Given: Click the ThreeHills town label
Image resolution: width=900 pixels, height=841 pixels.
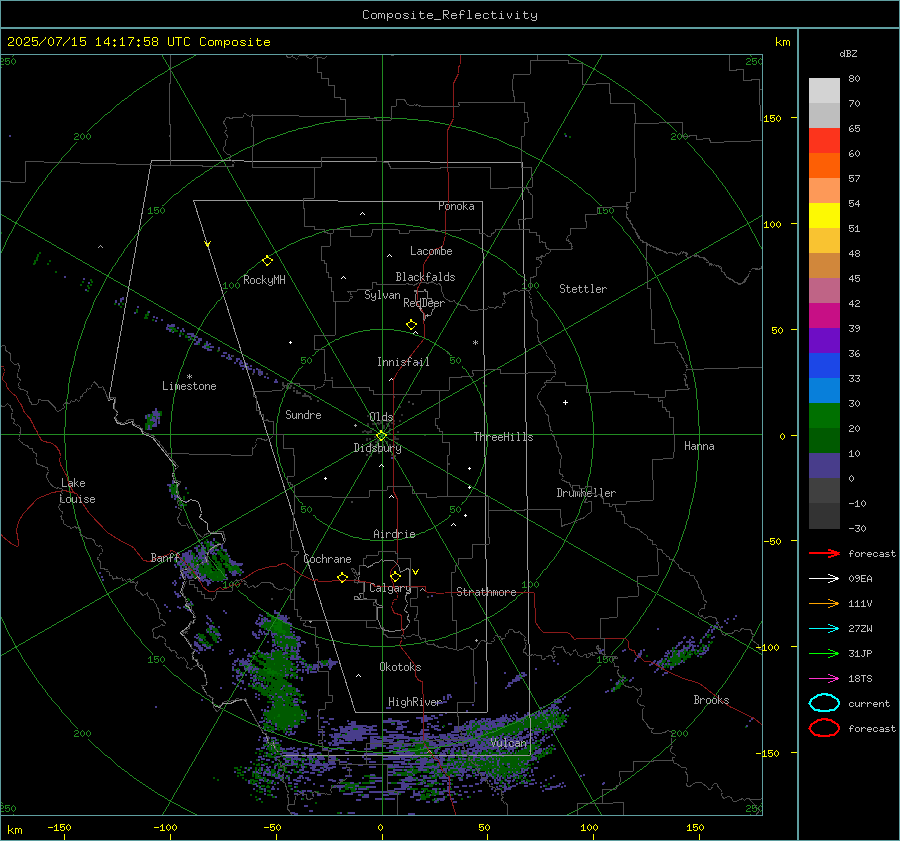Looking at the screenshot, I should [x=503, y=437].
